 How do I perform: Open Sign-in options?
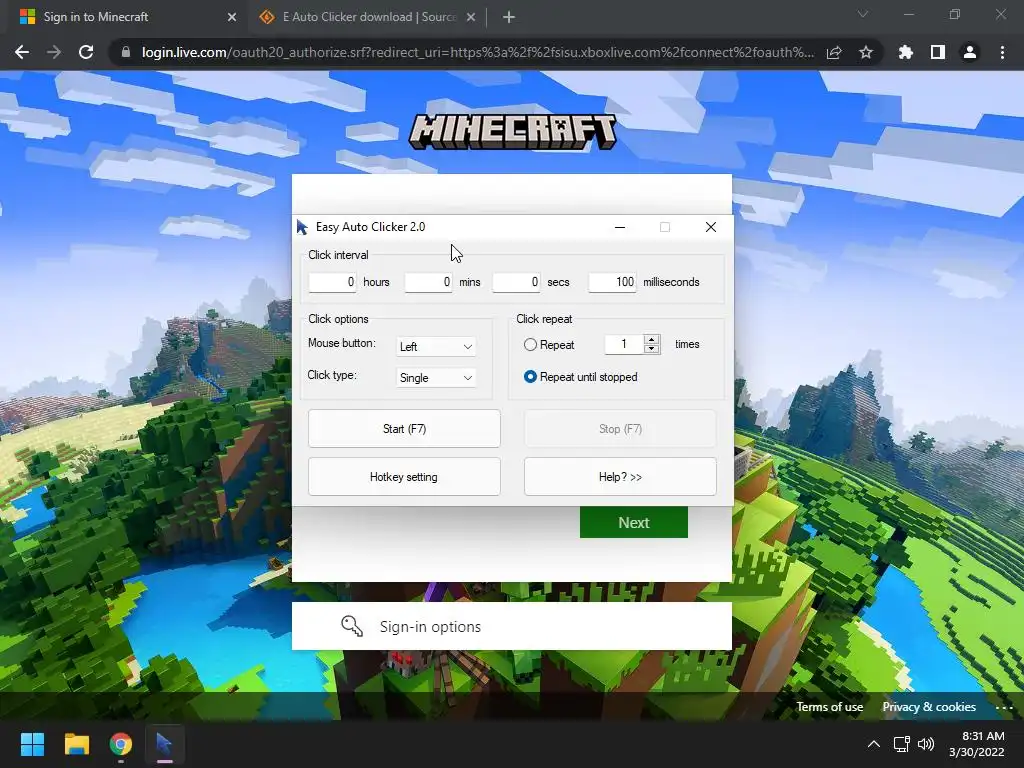(x=512, y=626)
